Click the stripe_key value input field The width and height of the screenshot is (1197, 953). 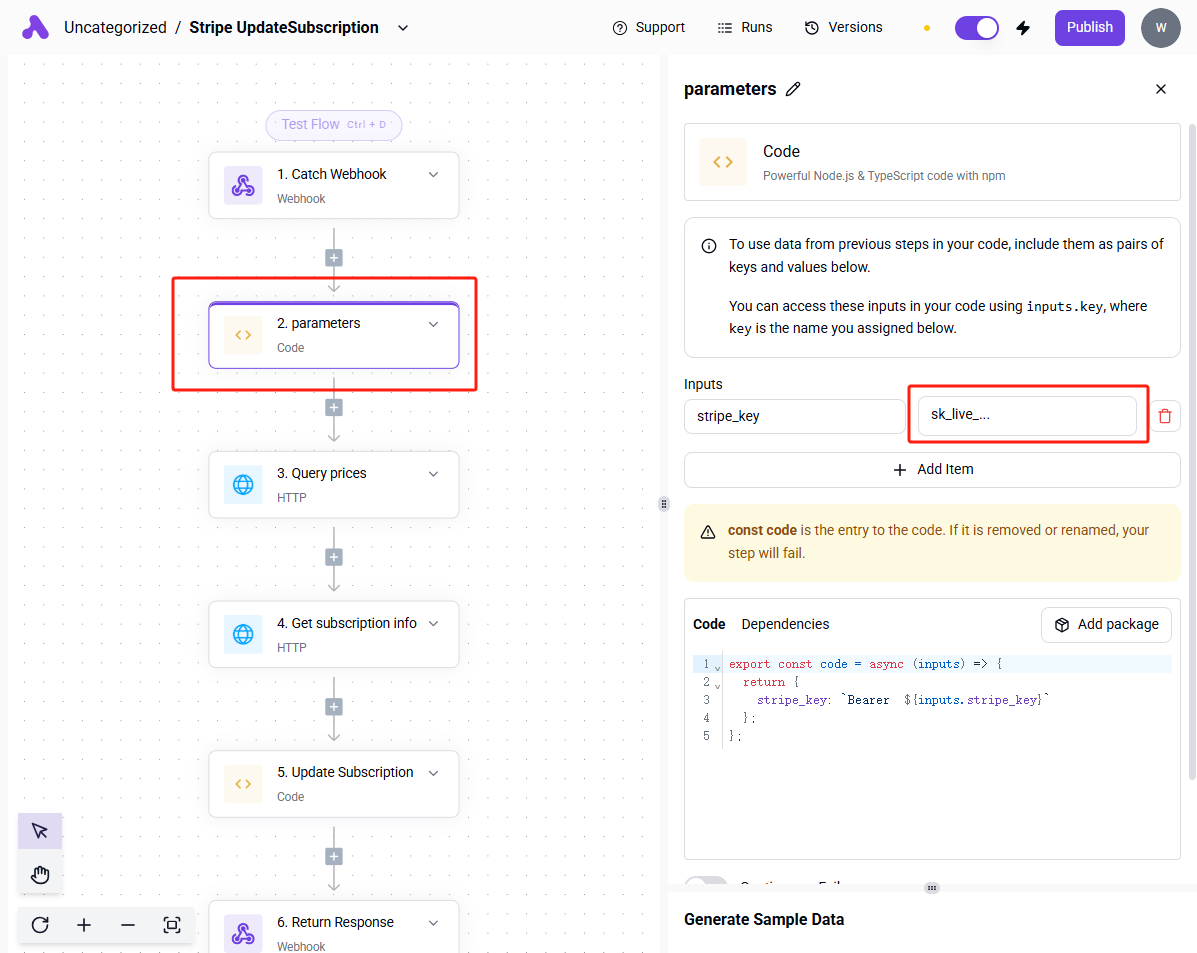click(x=1027, y=416)
